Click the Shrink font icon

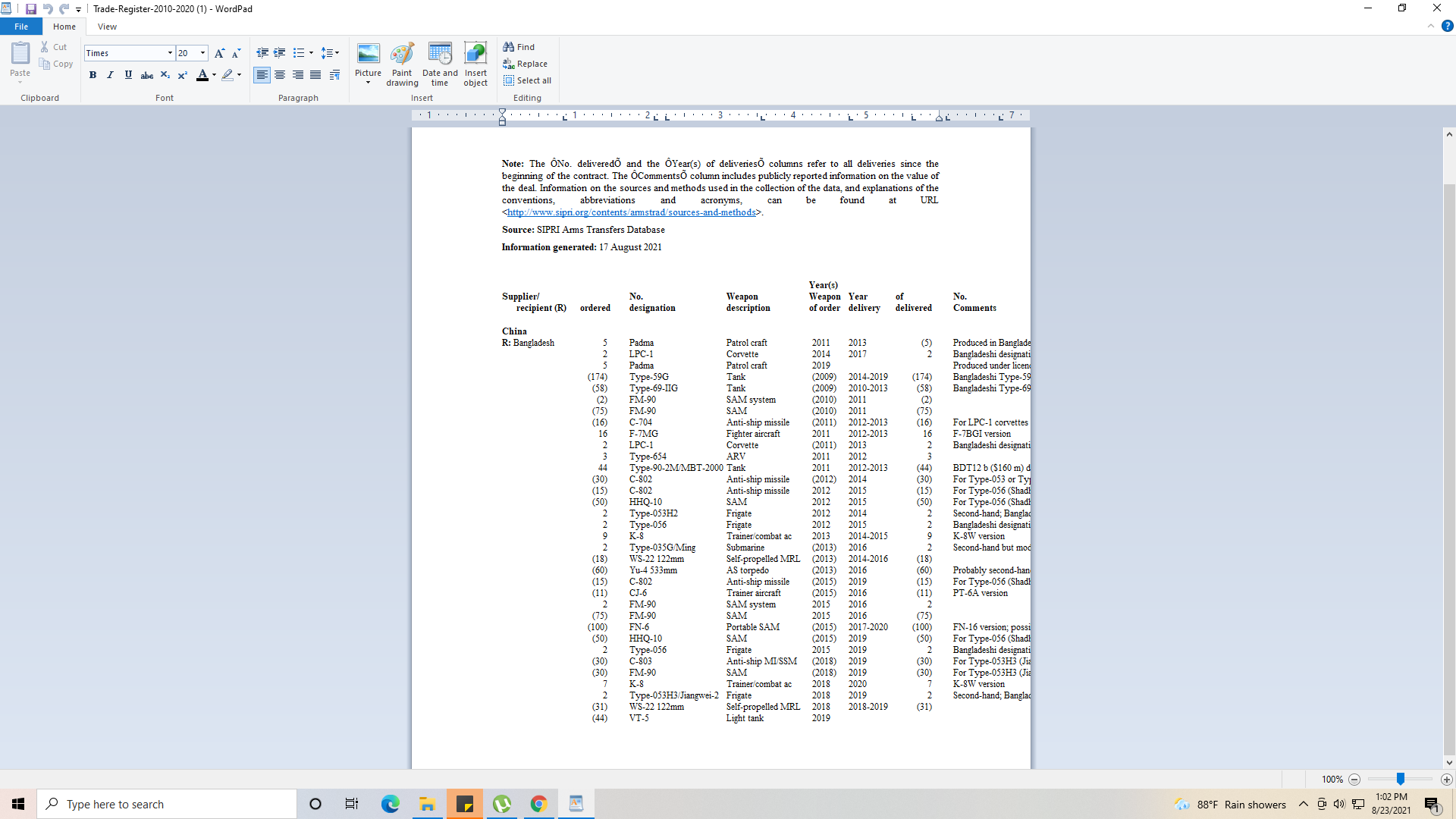coord(236,53)
